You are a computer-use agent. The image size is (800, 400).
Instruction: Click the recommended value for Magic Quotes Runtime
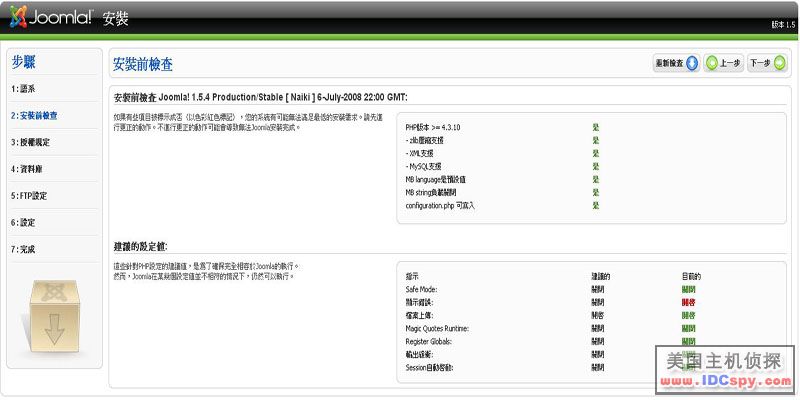[x=597, y=329]
